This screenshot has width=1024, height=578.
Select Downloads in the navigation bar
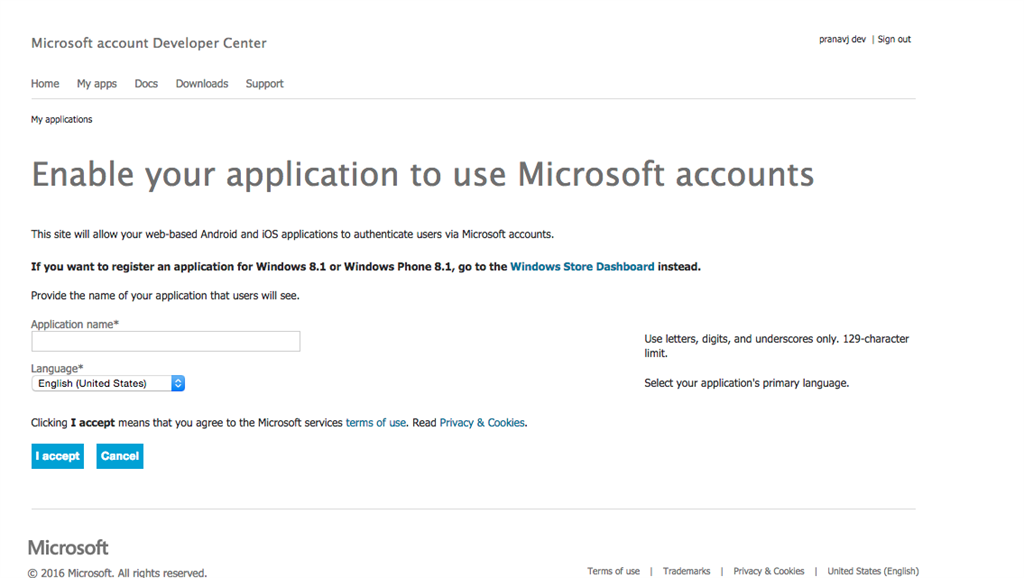tap(202, 84)
